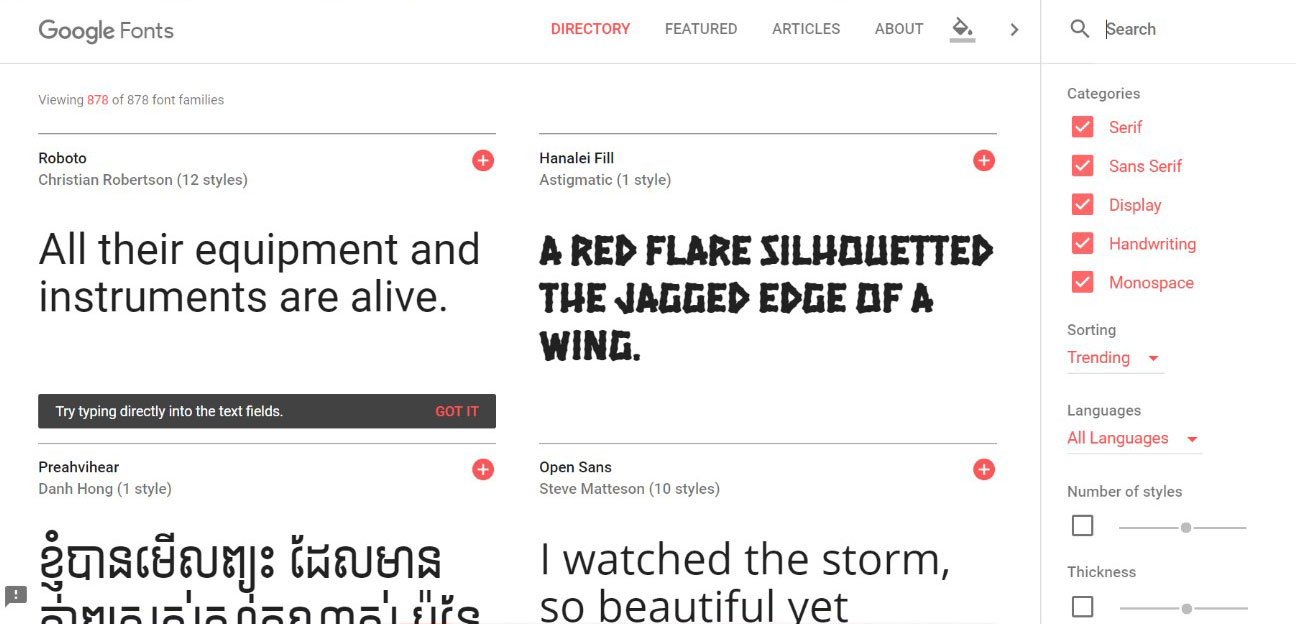Uncheck the Monospace category

[x=1082, y=283]
